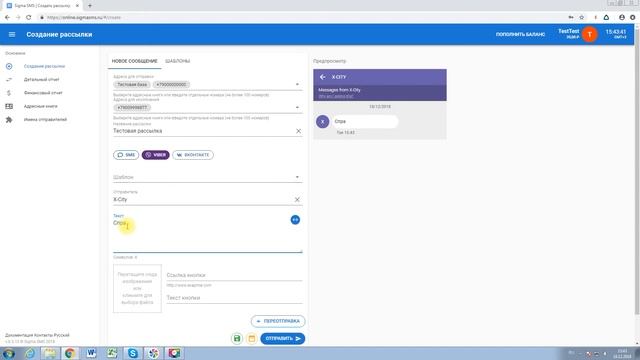The width and height of the screenshot is (640, 360).
Task: Click the +79000000000 recipient chip
Action: click(171, 84)
